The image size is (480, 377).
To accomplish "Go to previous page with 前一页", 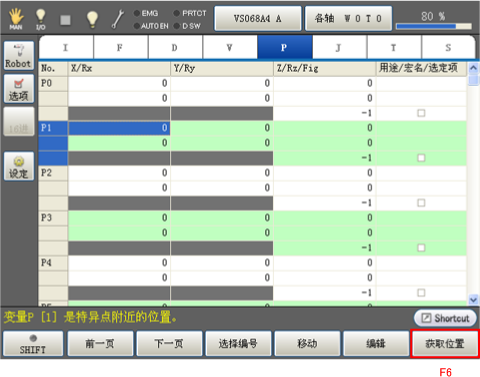I will [x=100, y=343].
